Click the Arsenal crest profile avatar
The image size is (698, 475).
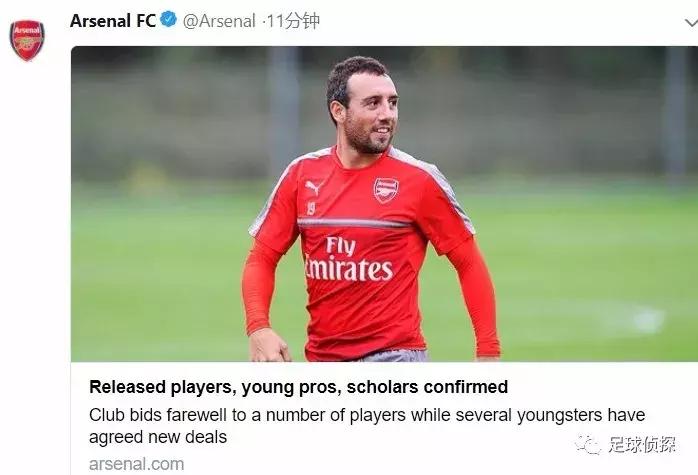coord(27,40)
